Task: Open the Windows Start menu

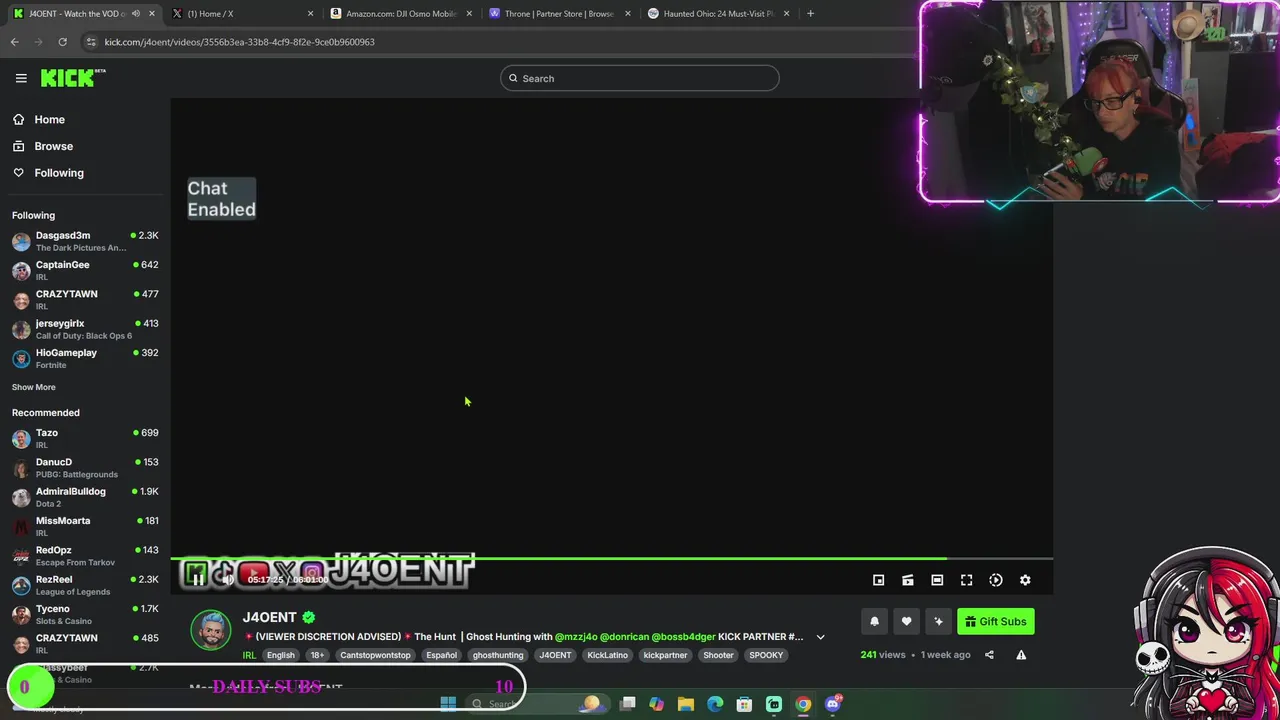Action: click(x=448, y=704)
